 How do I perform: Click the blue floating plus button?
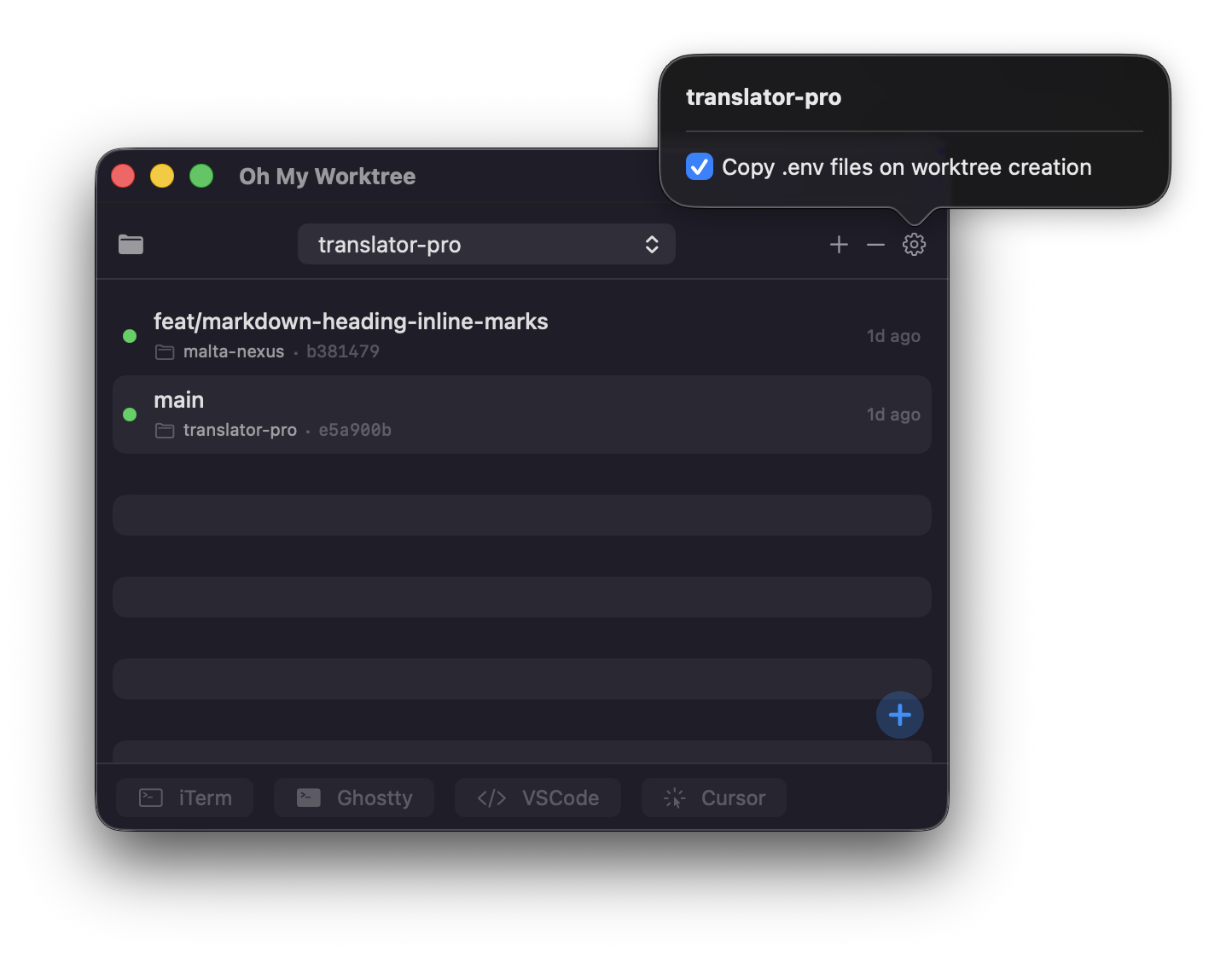point(899,715)
